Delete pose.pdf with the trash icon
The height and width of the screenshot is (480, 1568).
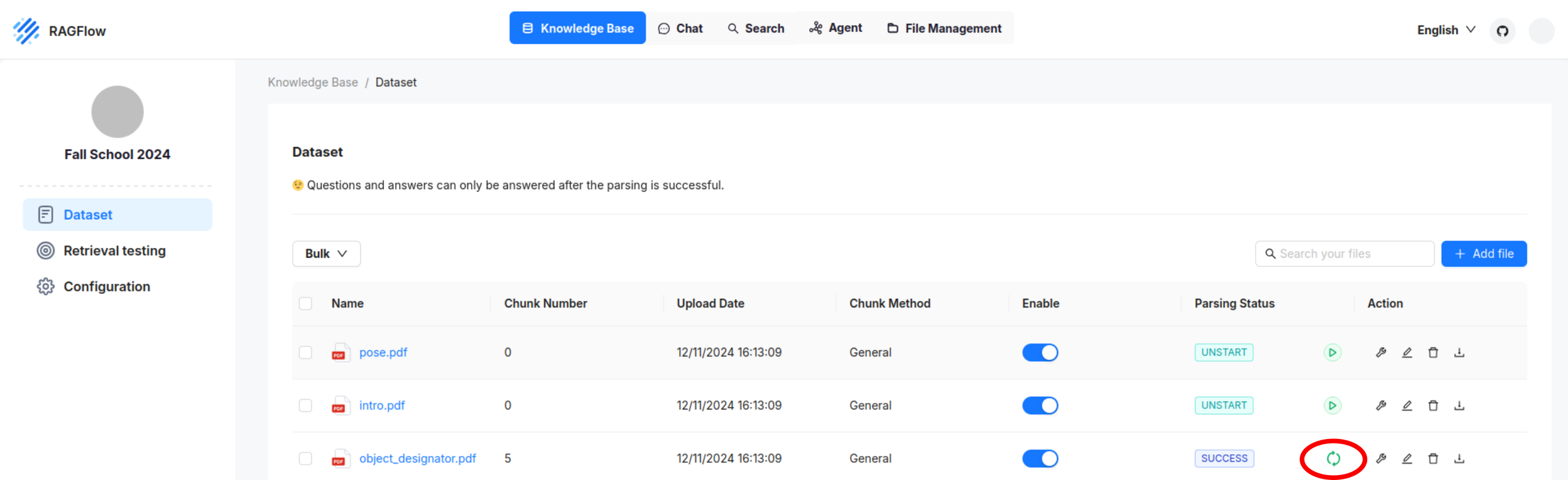tap(1433, 353)
